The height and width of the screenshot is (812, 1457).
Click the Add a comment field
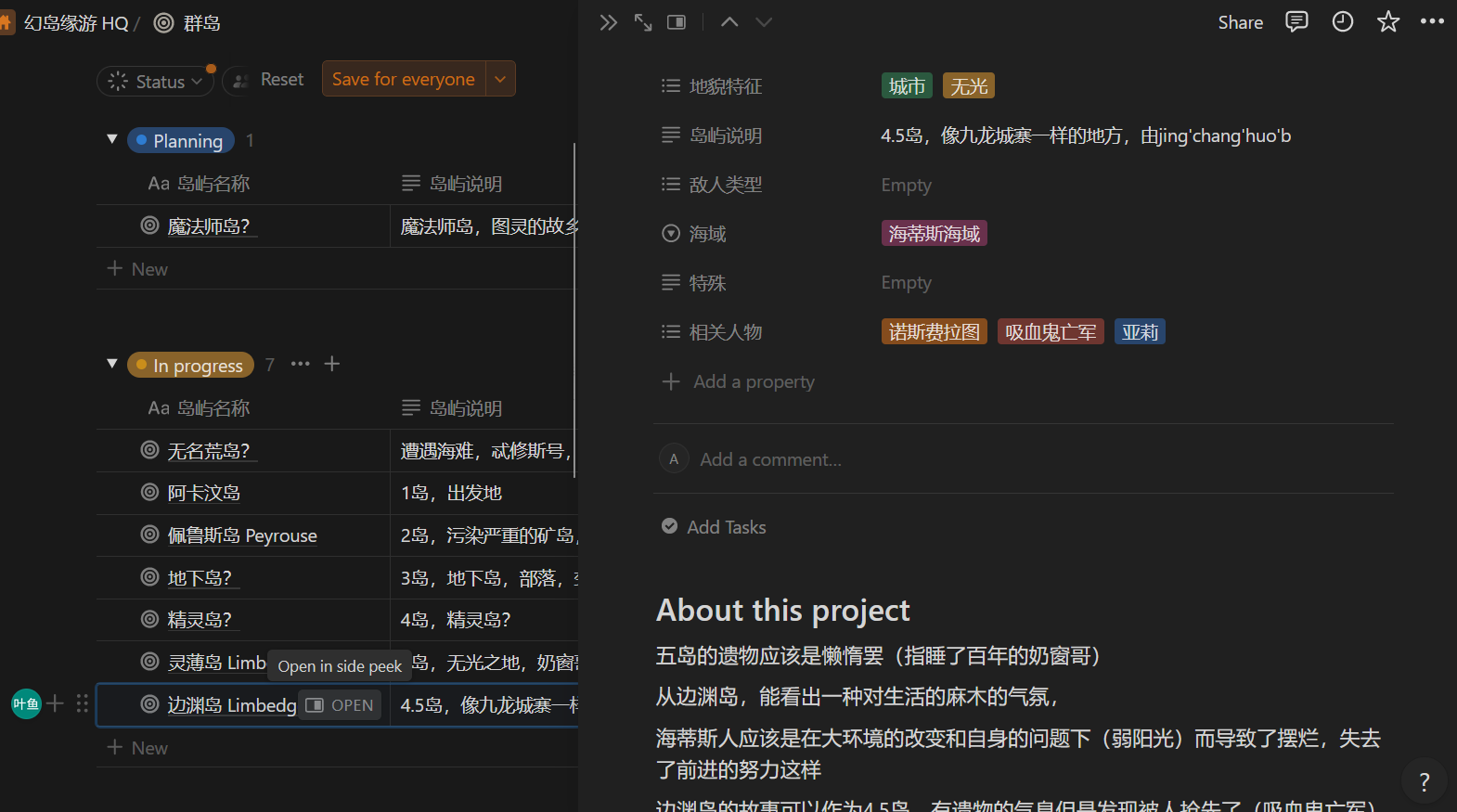click(770, 459)
